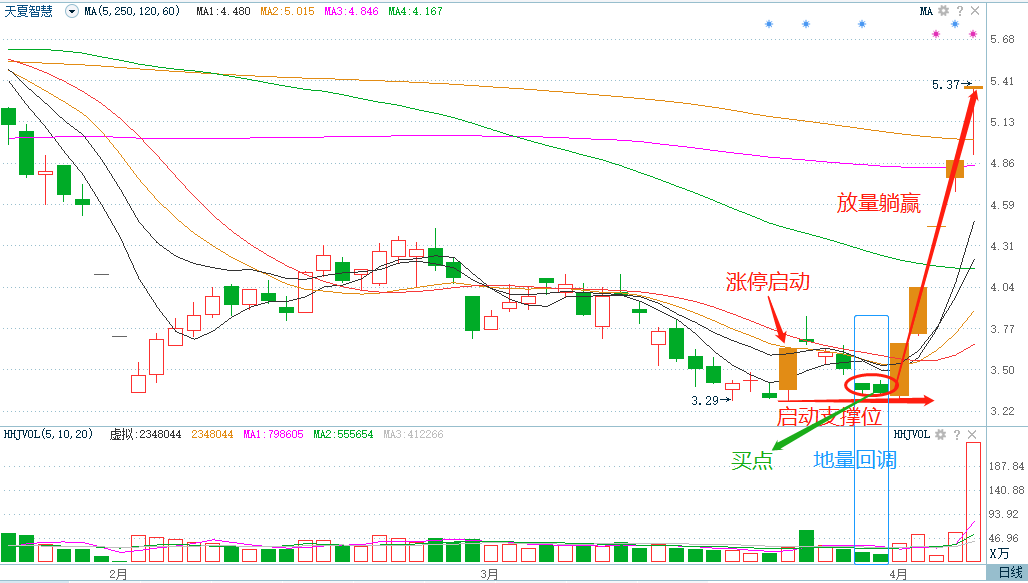Click the 5.41 price axis label
Image resolution: width=1028 pixels, height=583 pixels.
[1002, 81]
